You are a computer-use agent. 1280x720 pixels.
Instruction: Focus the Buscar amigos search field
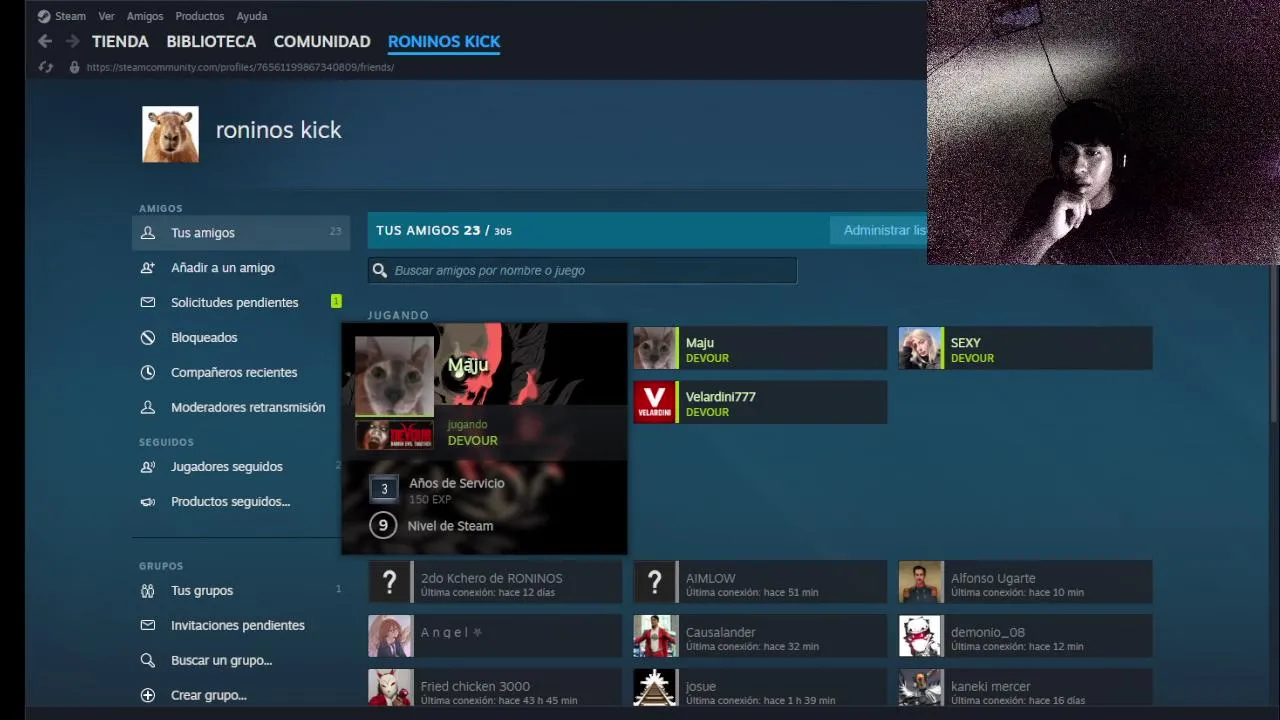point(582,270)
